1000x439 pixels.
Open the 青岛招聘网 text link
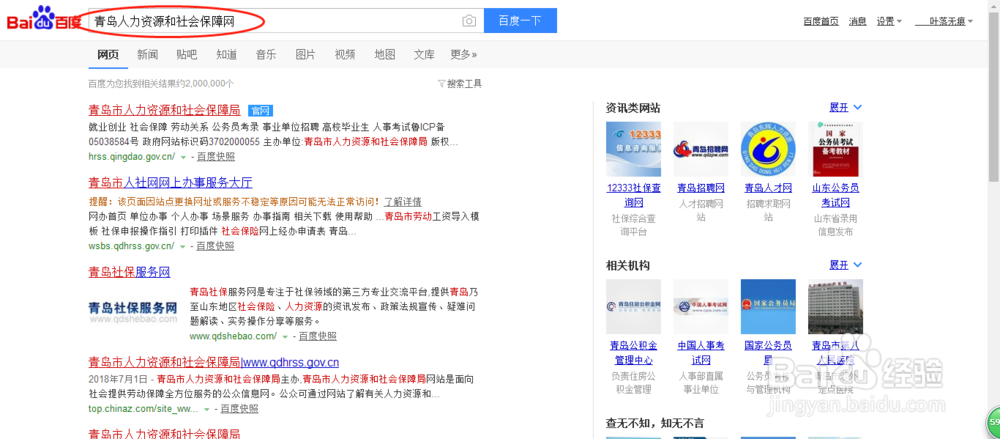701,188
